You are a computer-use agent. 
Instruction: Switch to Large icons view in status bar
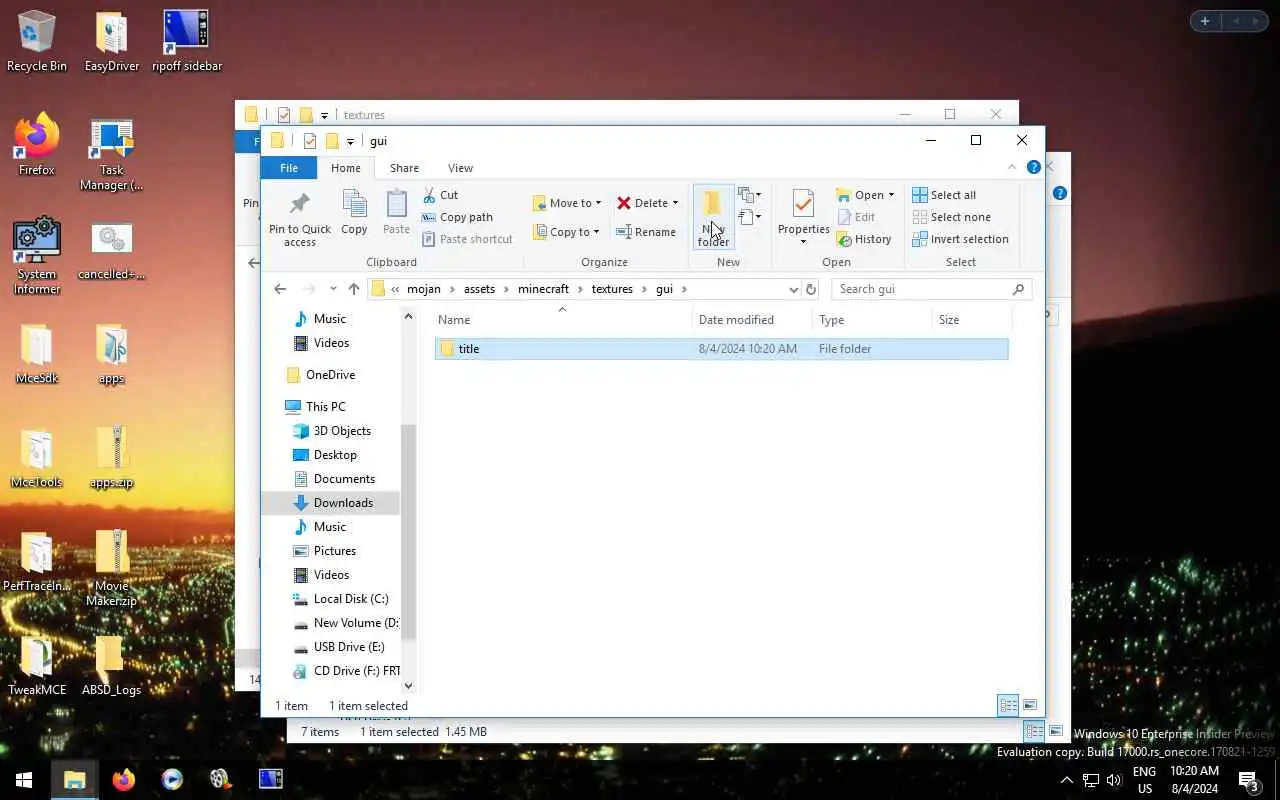pyautogui.click(x=1030, y=706)
